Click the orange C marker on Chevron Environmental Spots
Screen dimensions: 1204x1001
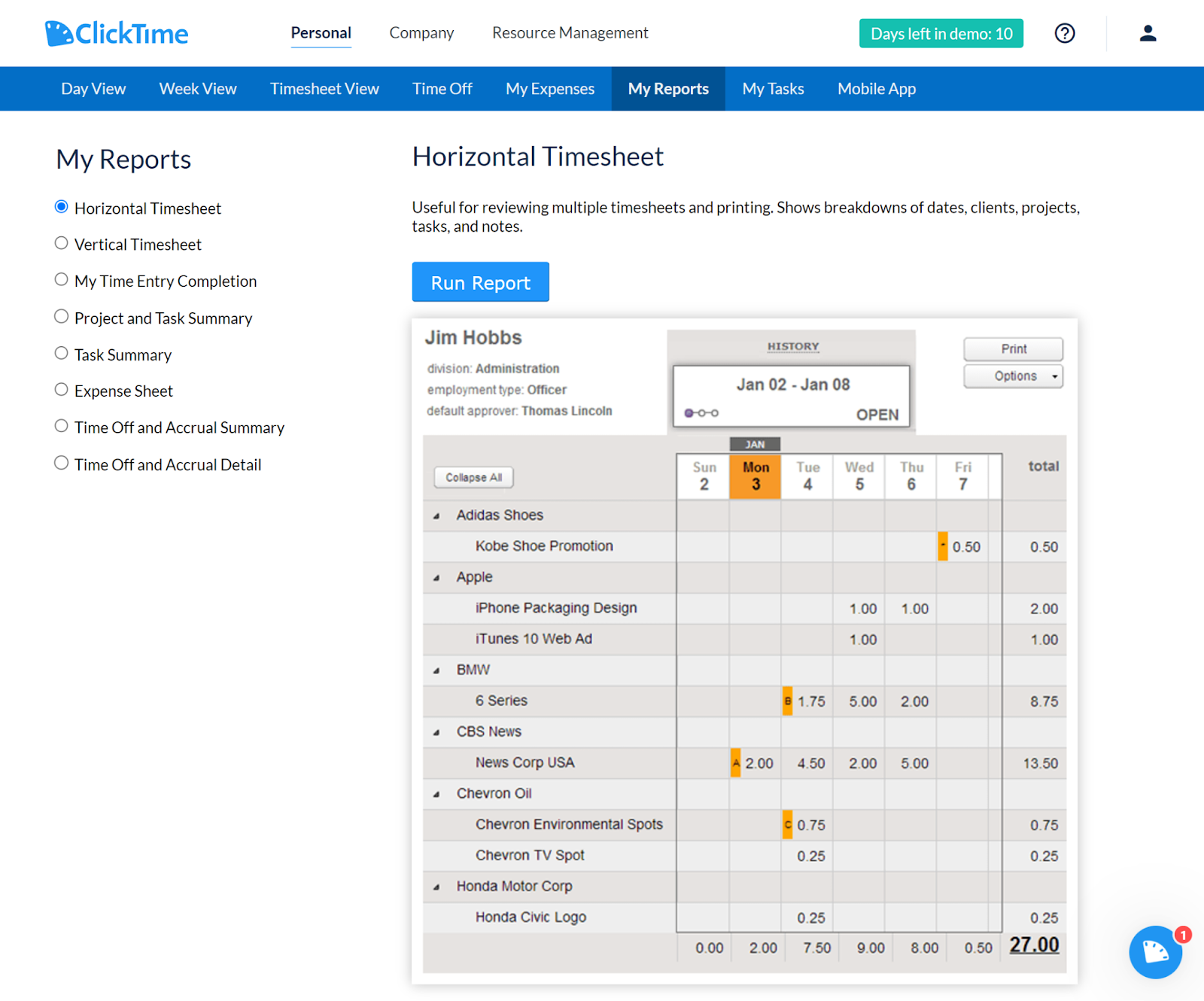[787, 824]
